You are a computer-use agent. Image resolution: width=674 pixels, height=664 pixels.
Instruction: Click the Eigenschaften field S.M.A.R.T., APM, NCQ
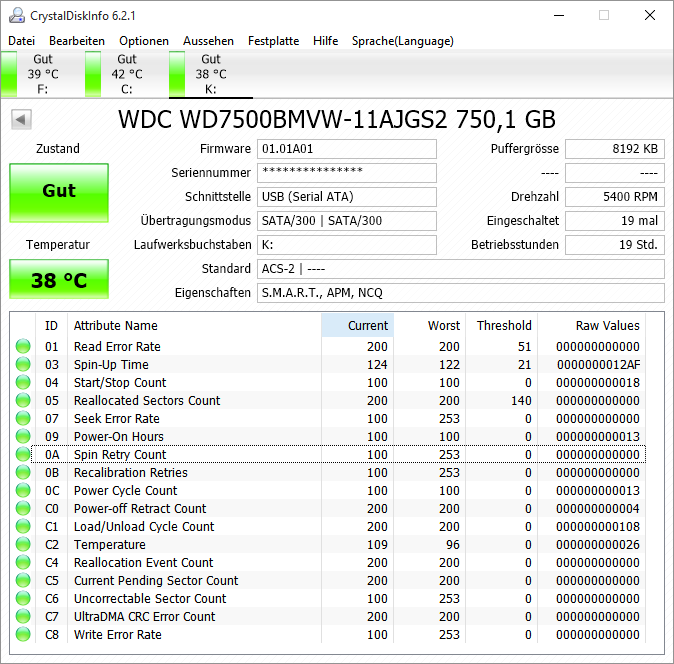click(461, 293)
